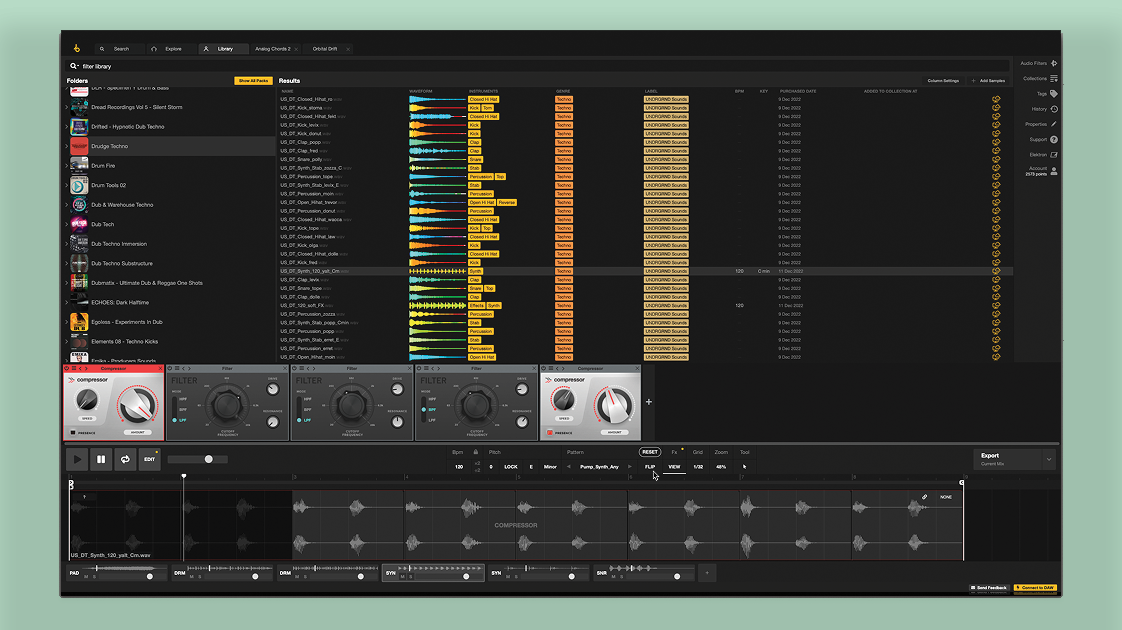Toggle the key LOCK control

pyautogui.click(x=510, y=466)
